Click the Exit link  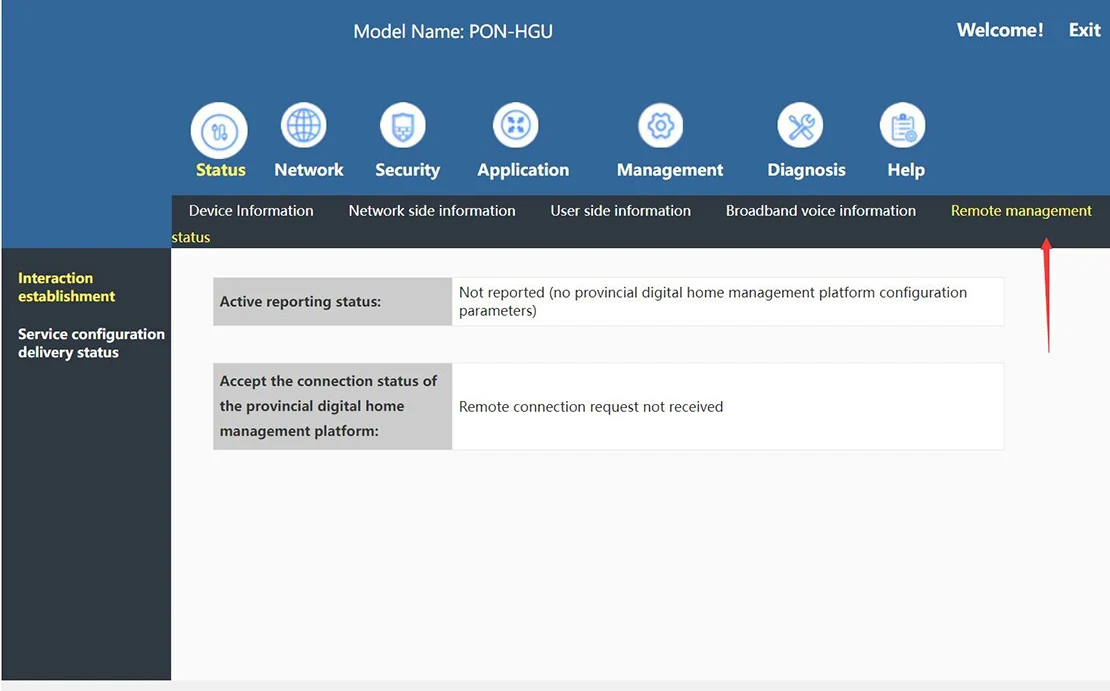click(1085, 30)
